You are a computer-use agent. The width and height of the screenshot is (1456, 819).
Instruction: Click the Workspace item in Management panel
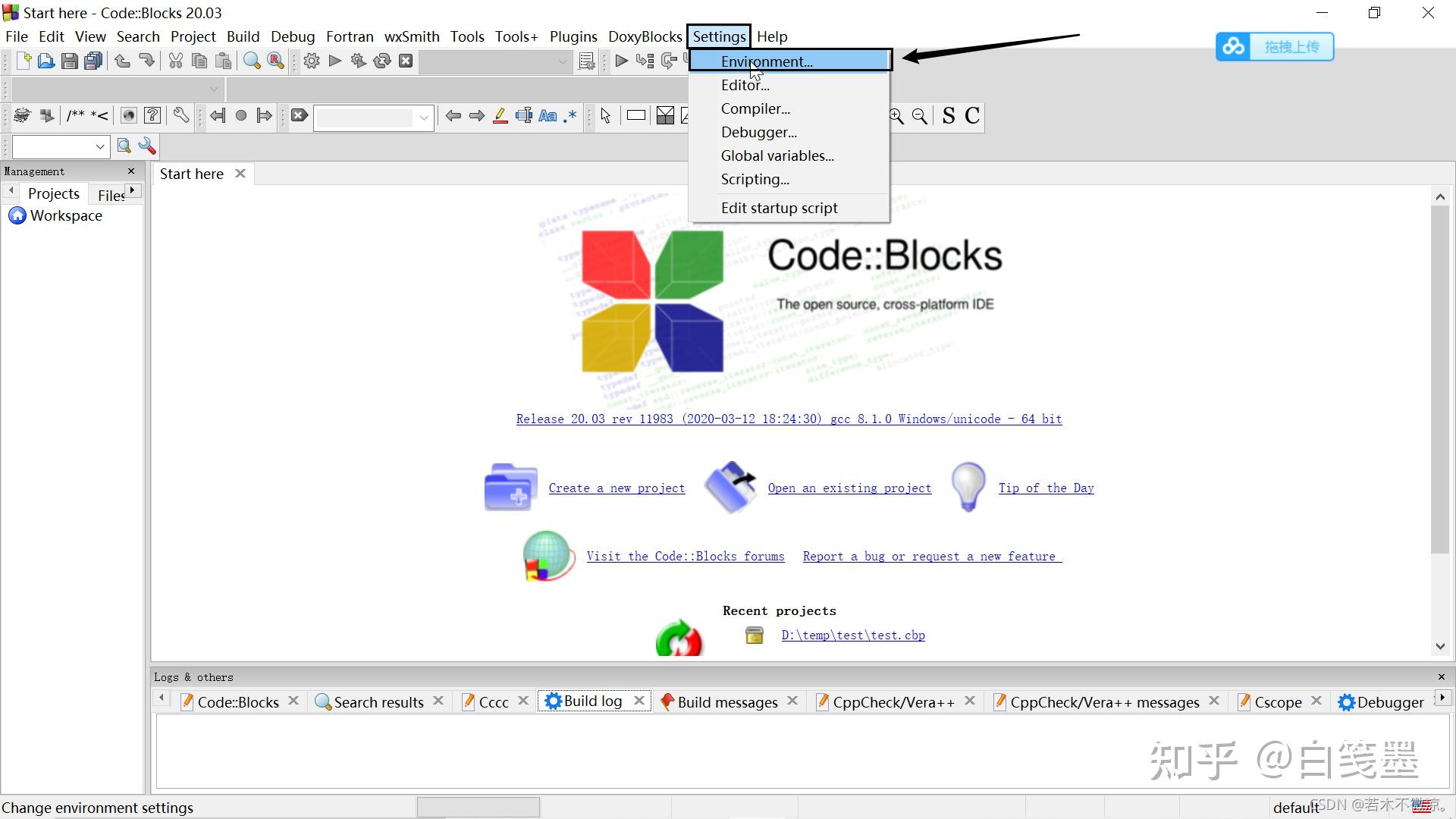(66, 215)
